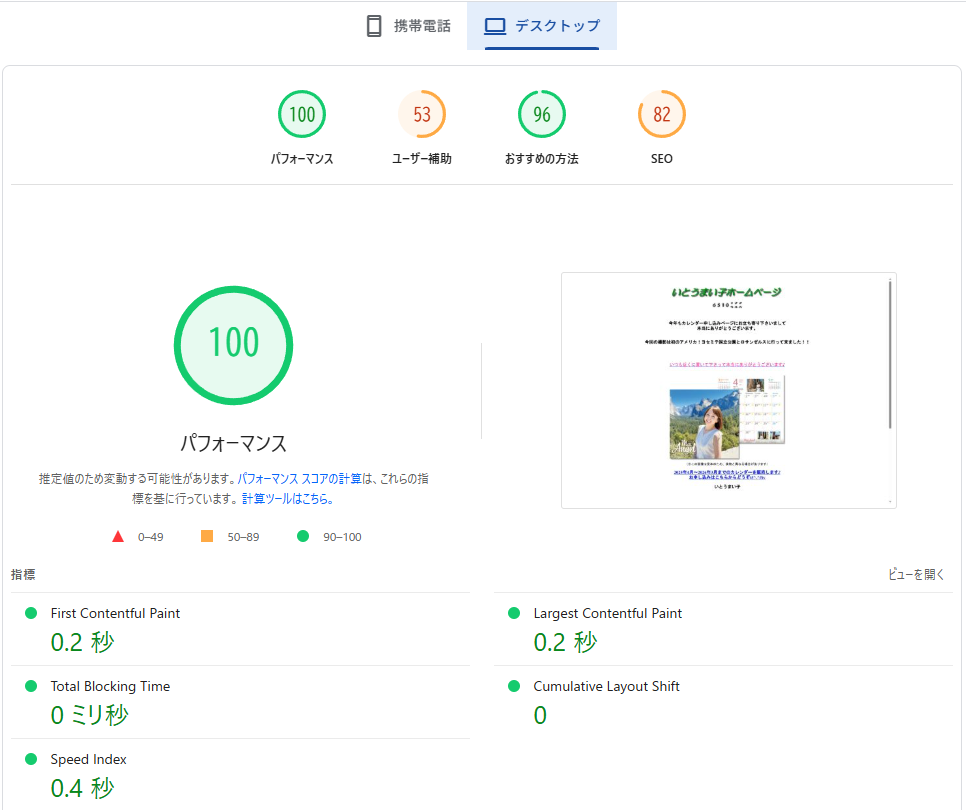This screenshot has height=810, width=966.
Task: Click the orange square 50–89 legend icon
Action: point(207,537)
